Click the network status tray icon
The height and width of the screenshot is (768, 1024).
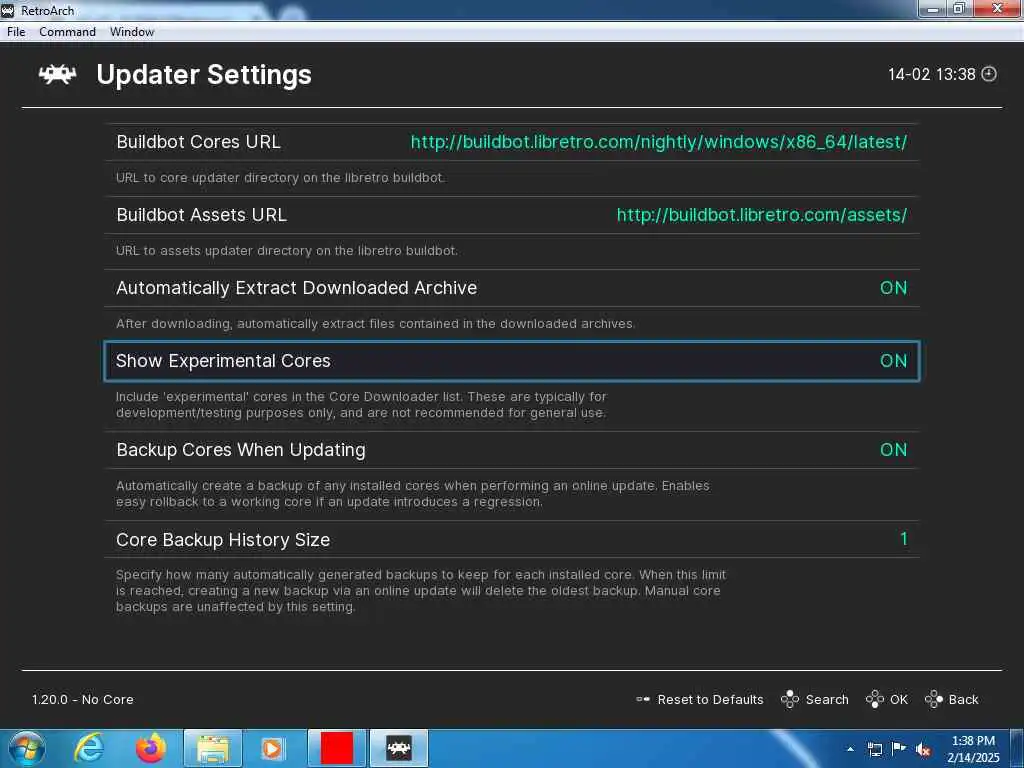click(874, 749)
